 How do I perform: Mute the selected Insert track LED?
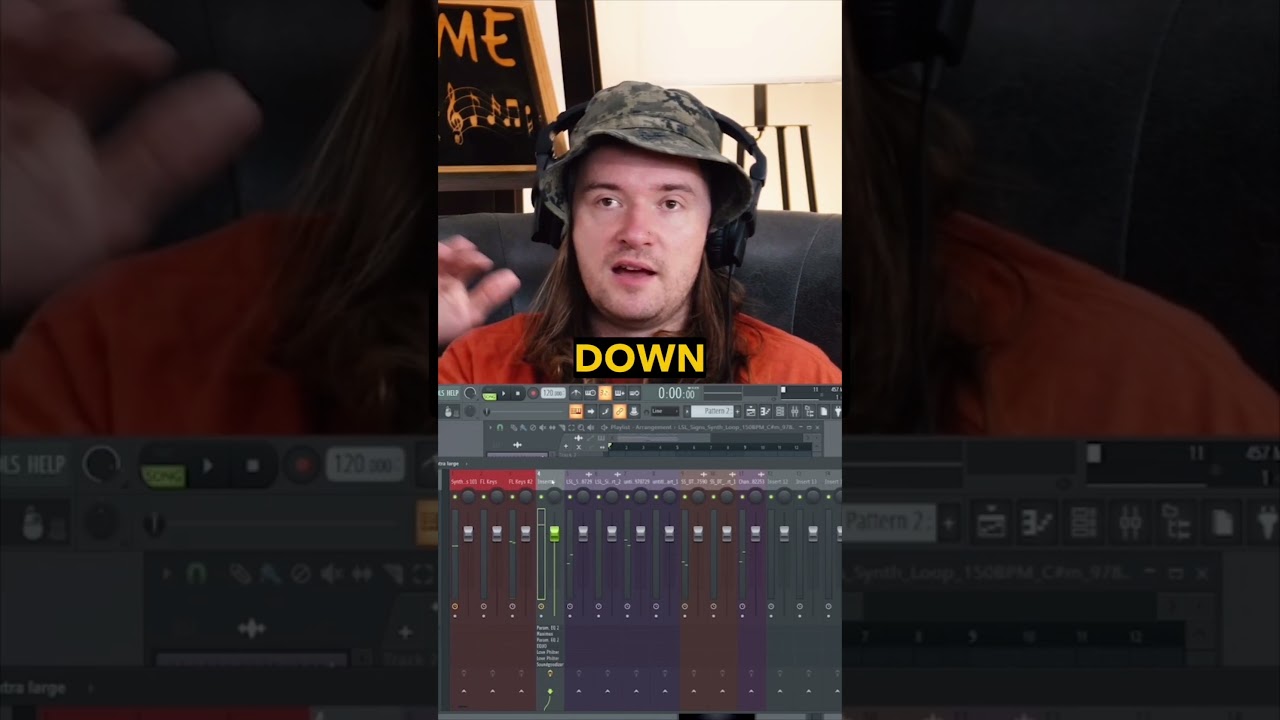coord(541,497)
